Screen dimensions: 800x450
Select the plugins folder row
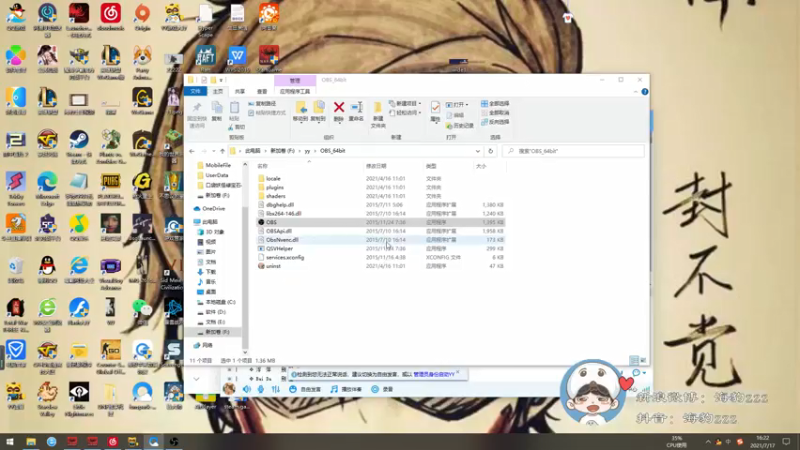pyautogui.click(x=380, y=187)
